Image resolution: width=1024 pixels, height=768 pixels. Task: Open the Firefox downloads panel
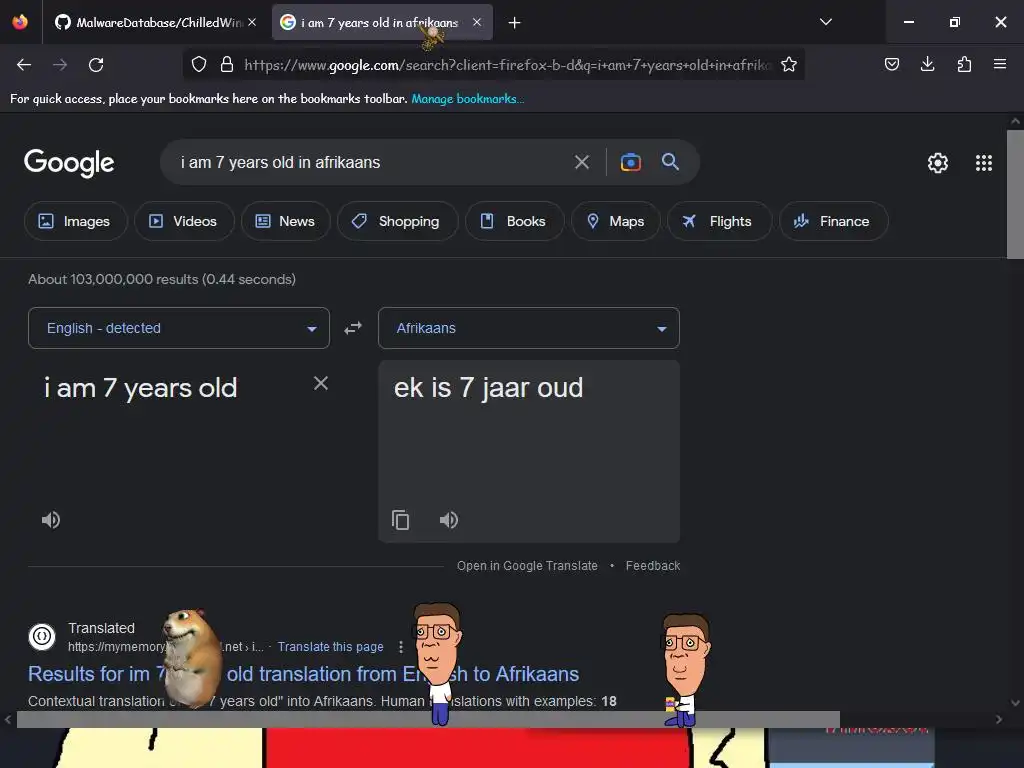click(927, 64)
